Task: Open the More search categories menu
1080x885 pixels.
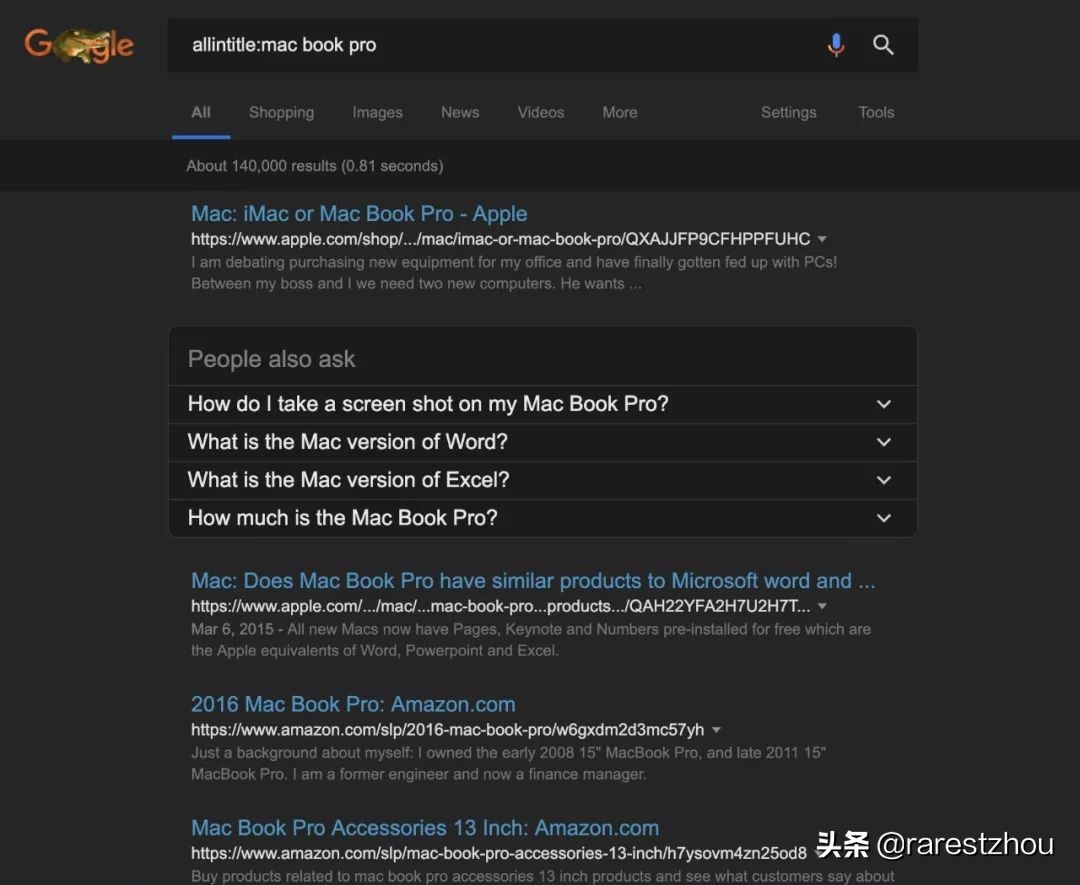Action: [619, 113]
